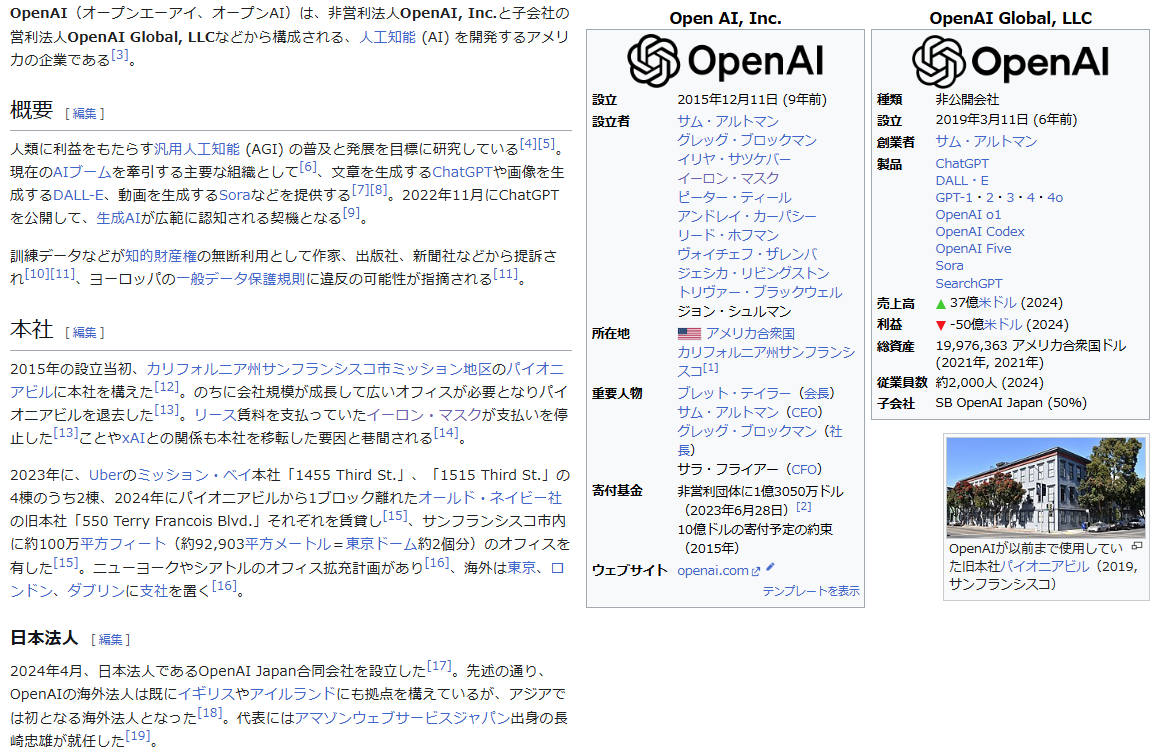Open the ChatGPT product link in the infobox

(x=962, y=164)
